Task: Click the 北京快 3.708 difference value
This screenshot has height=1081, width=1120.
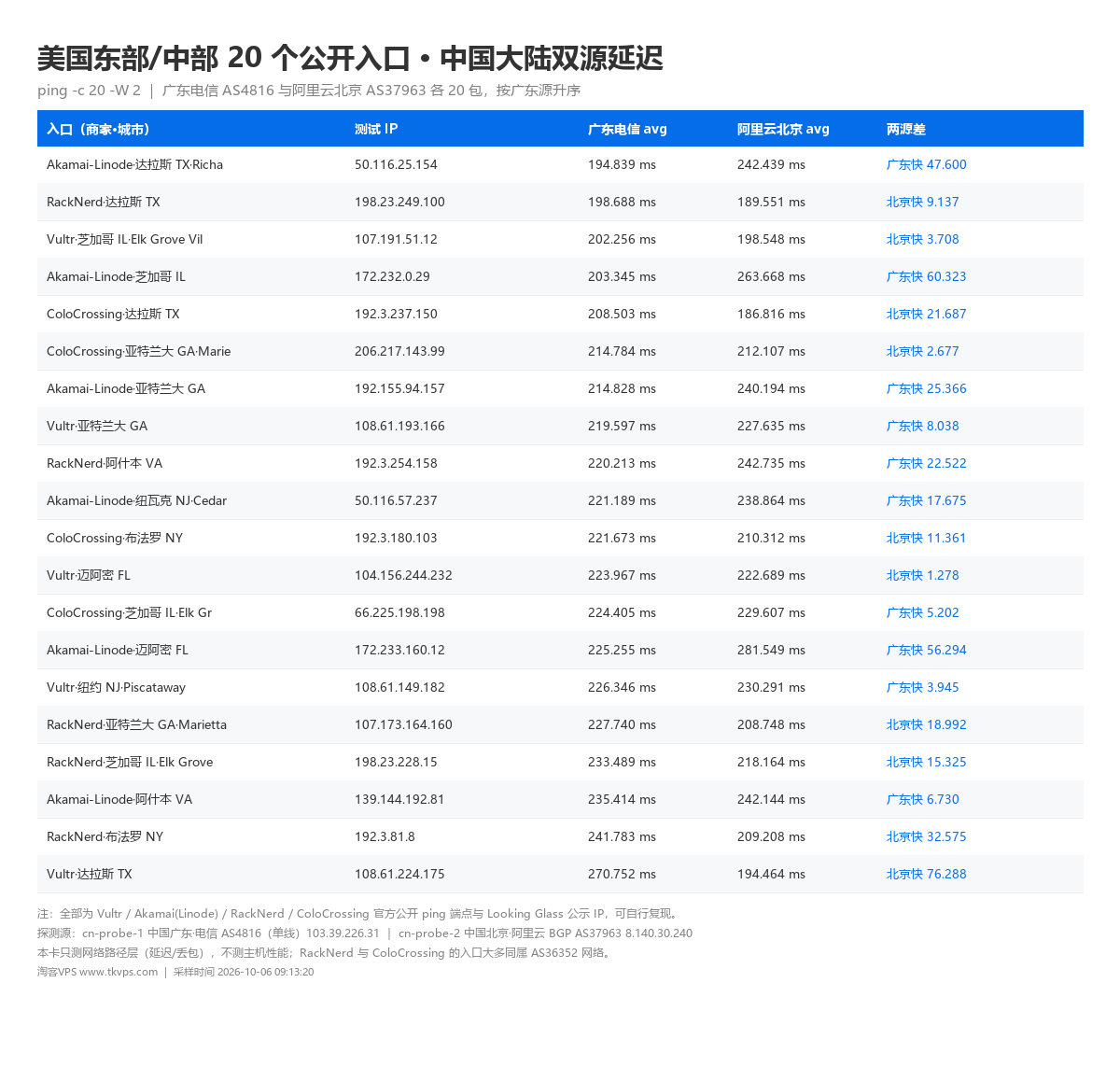Action: click(923, 239)
